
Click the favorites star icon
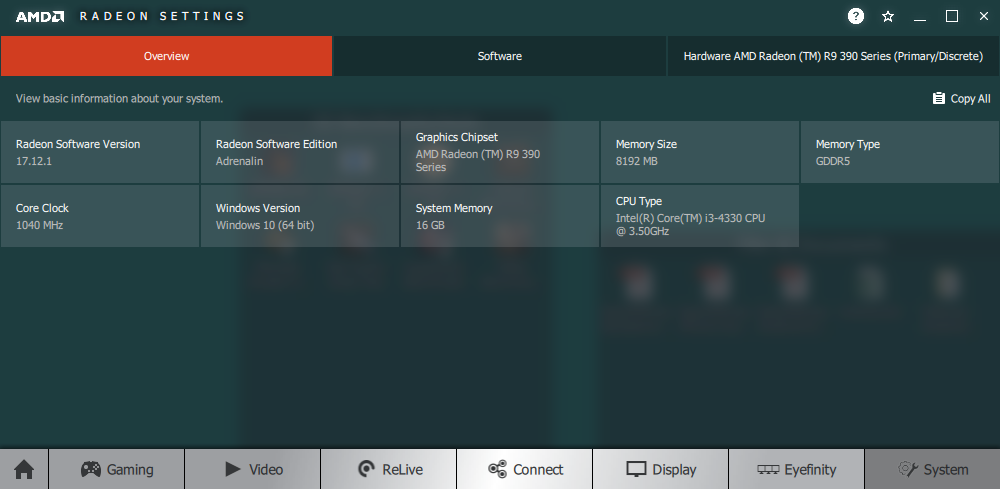[888, 17]
